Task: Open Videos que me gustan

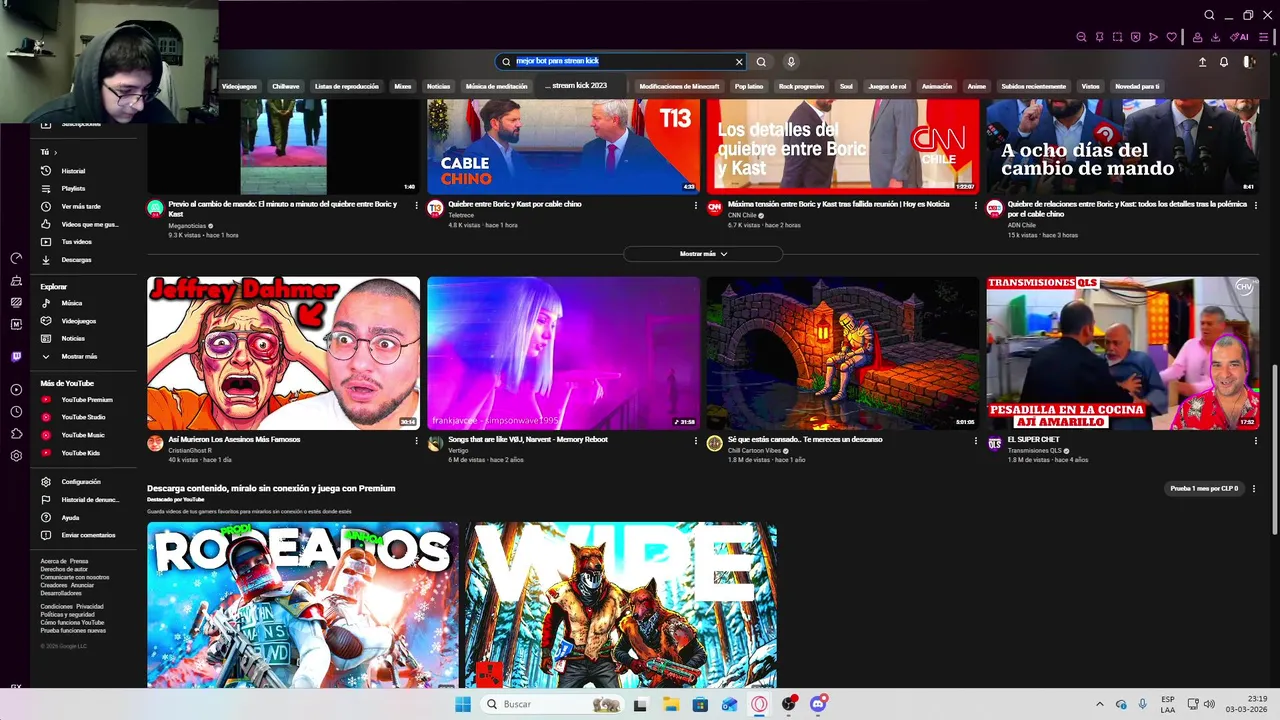Action: coord(89,224)
